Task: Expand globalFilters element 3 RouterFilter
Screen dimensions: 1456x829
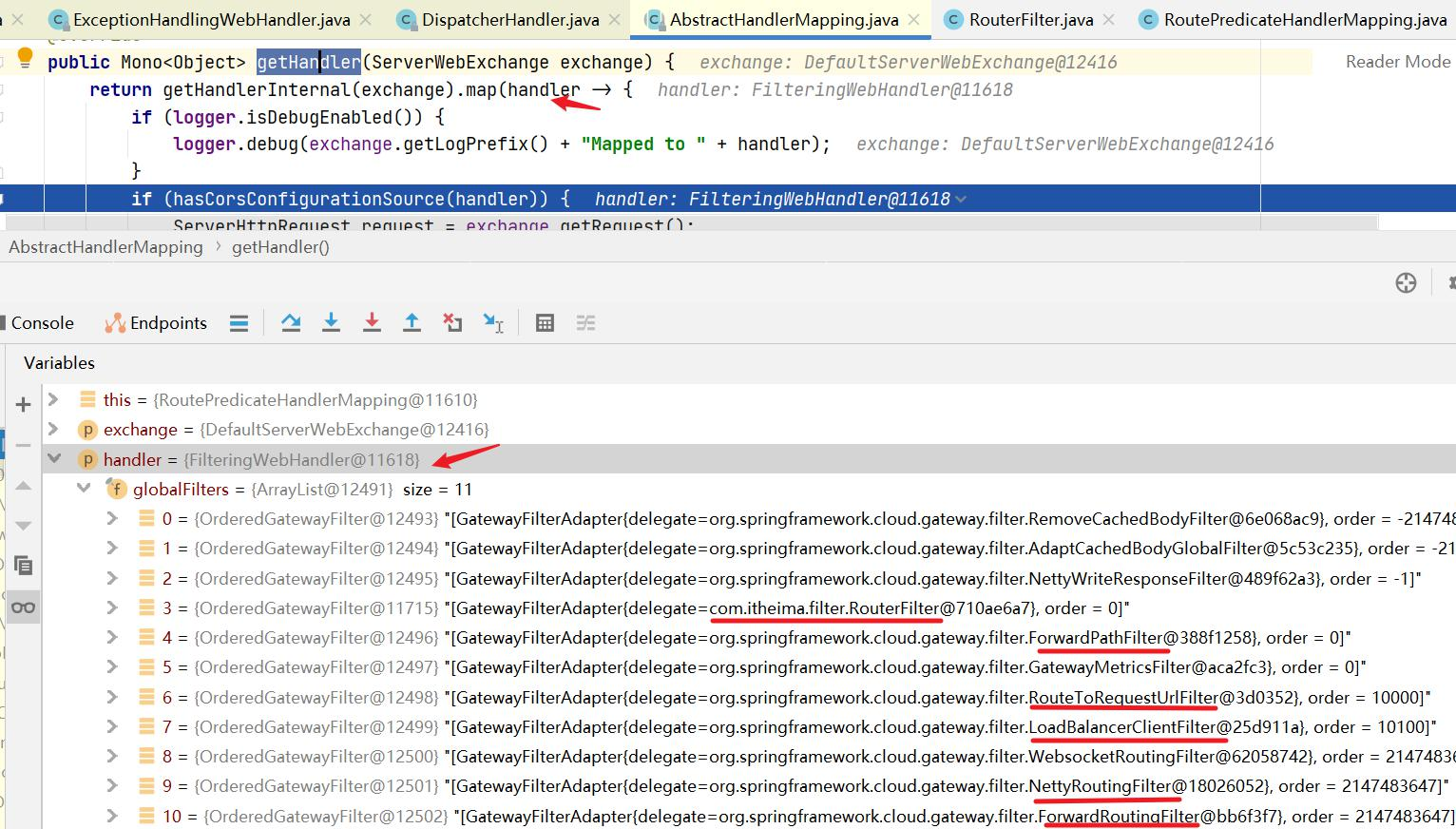Action: pyautogui.click(x=112, y=607)
